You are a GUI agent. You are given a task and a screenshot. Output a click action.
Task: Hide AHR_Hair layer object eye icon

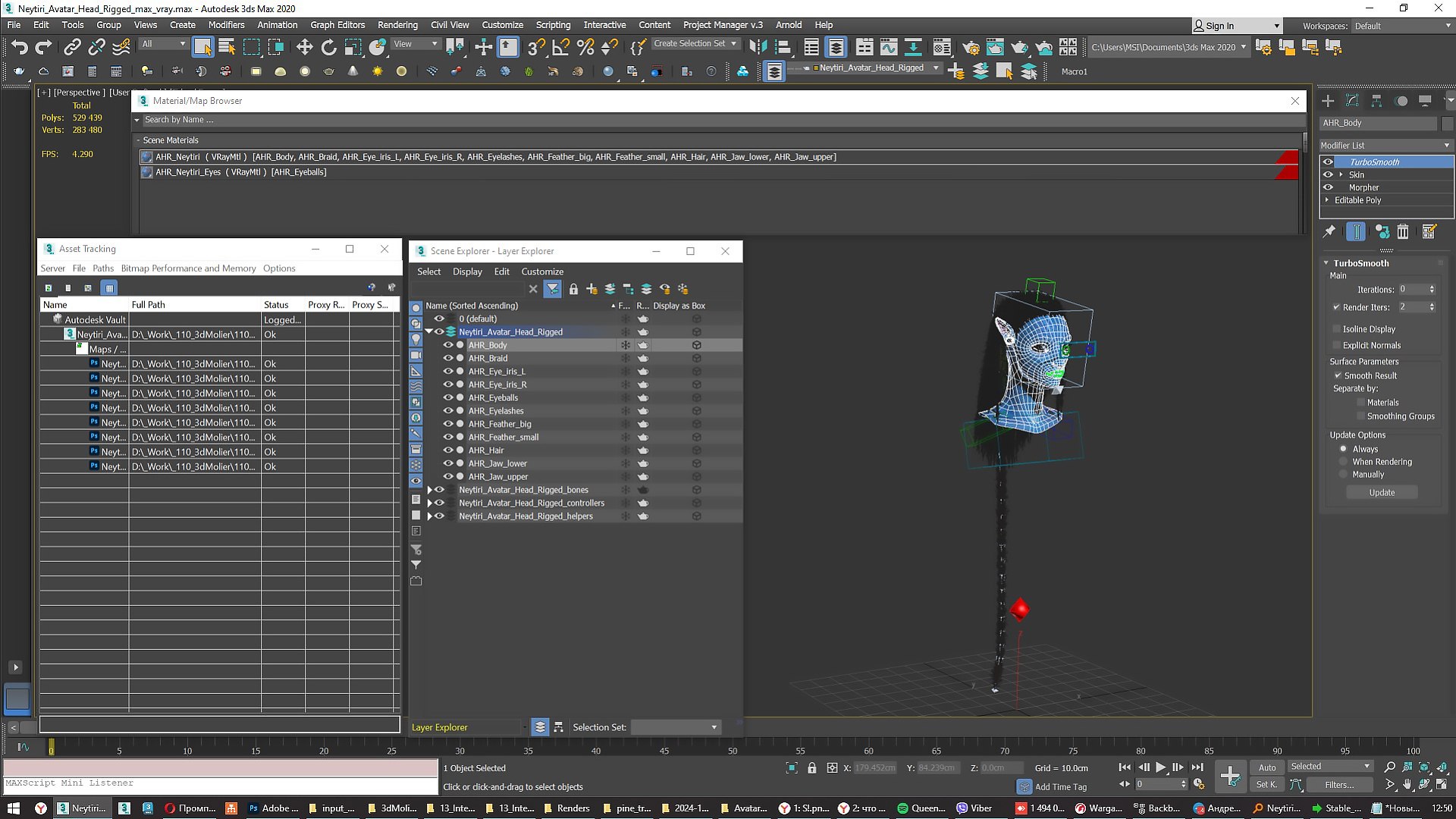pyautogui.click(x=447, y=450)
